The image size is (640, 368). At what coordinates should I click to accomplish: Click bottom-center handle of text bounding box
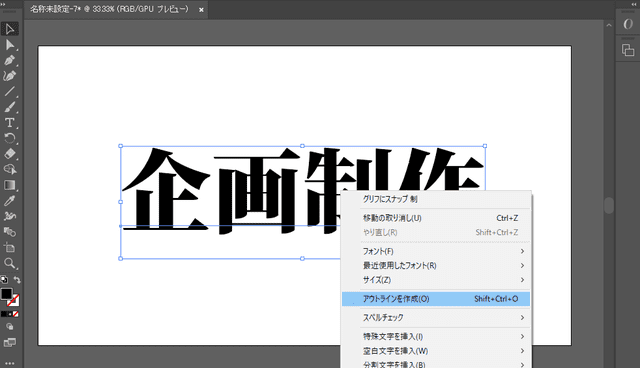click(x=302, y=258)
